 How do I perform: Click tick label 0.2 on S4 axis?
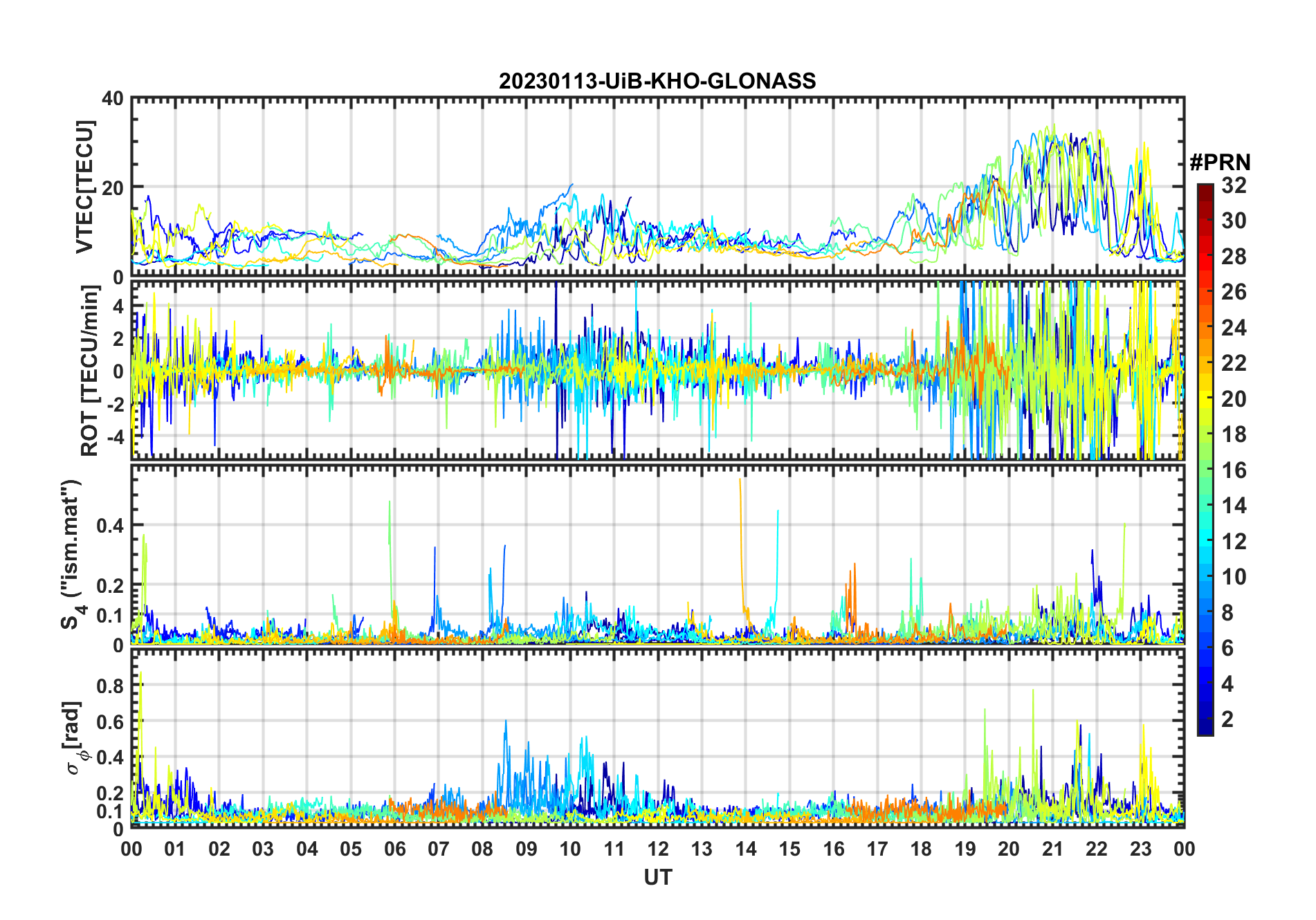tap(110, 585)
